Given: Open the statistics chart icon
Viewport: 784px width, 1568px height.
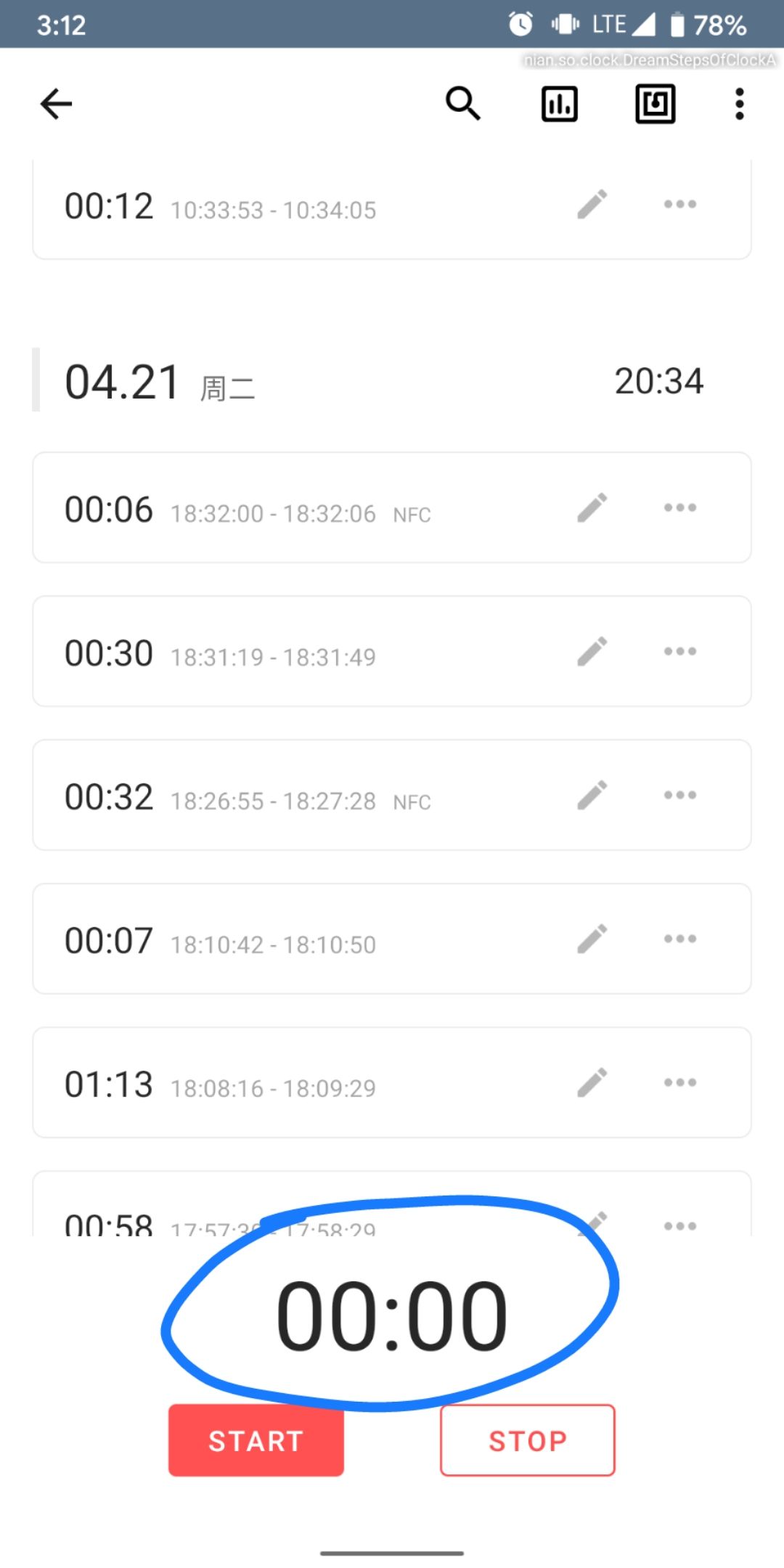Looking at the screenshot, I should coord(560,104).
